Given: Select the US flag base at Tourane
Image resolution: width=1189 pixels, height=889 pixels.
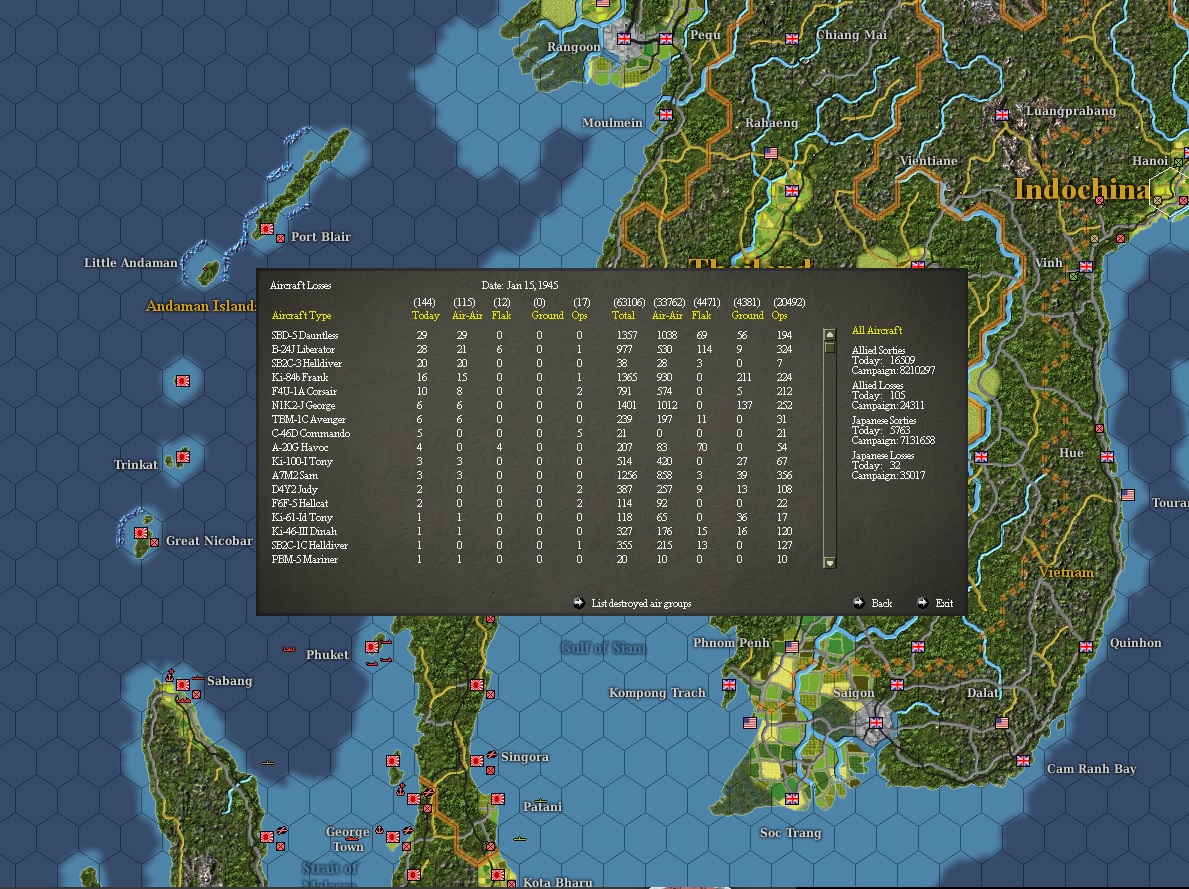Looking at the screenshot, I should click(1128, 495).
